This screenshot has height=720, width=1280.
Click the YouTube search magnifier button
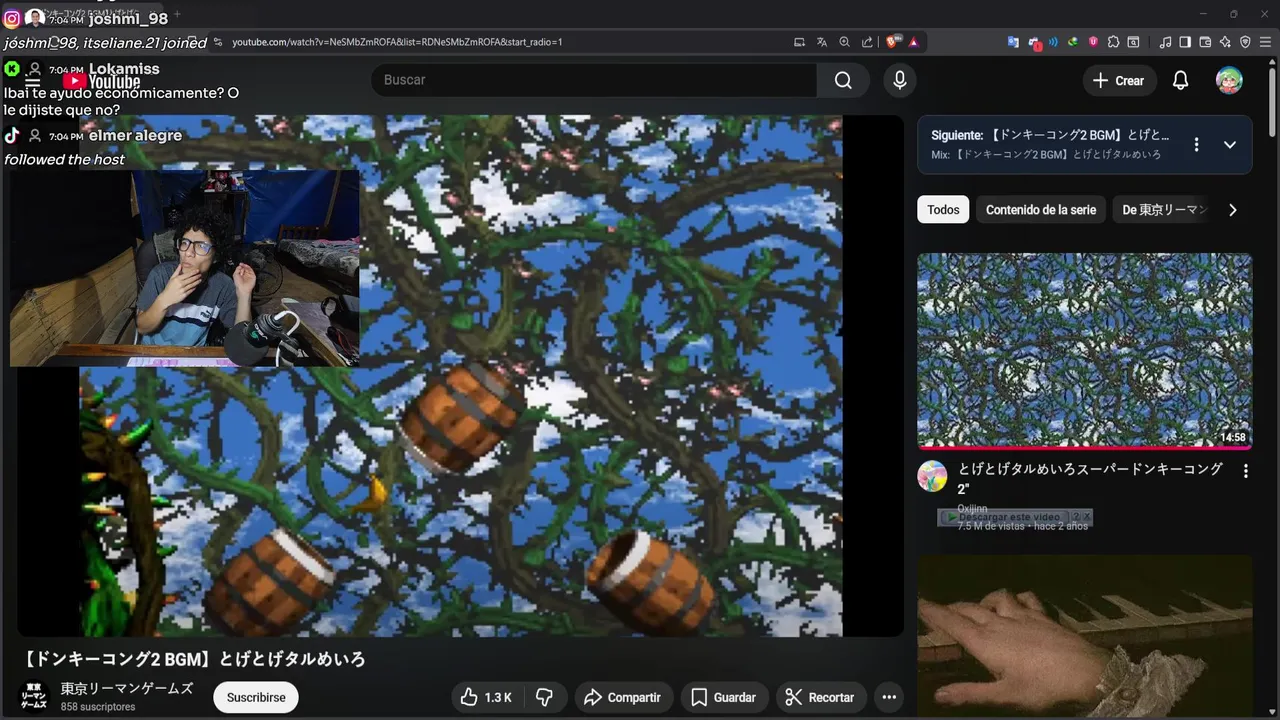843,80
